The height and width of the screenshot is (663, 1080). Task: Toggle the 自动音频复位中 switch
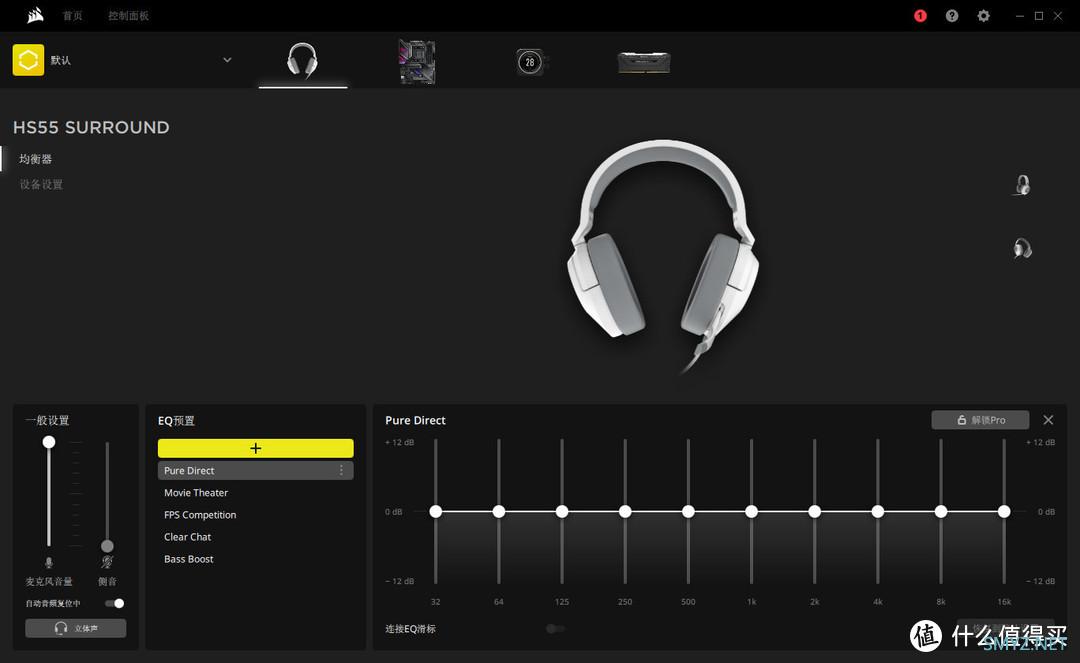click(114, 603)
